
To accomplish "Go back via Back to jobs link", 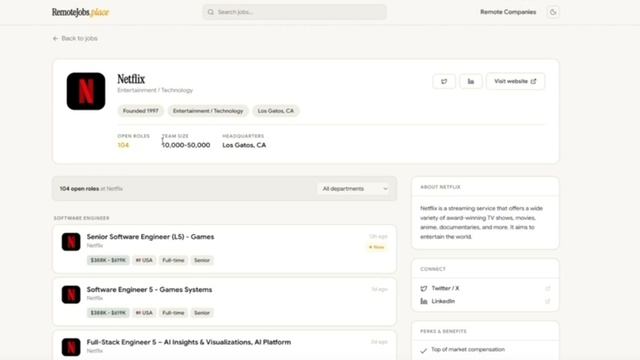I will [x=75, y=38].
